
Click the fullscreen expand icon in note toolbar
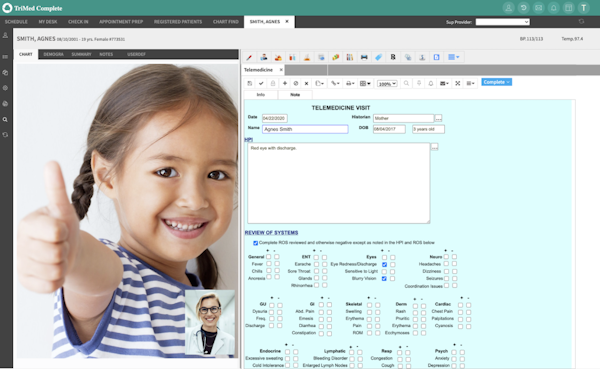point(457,83)
